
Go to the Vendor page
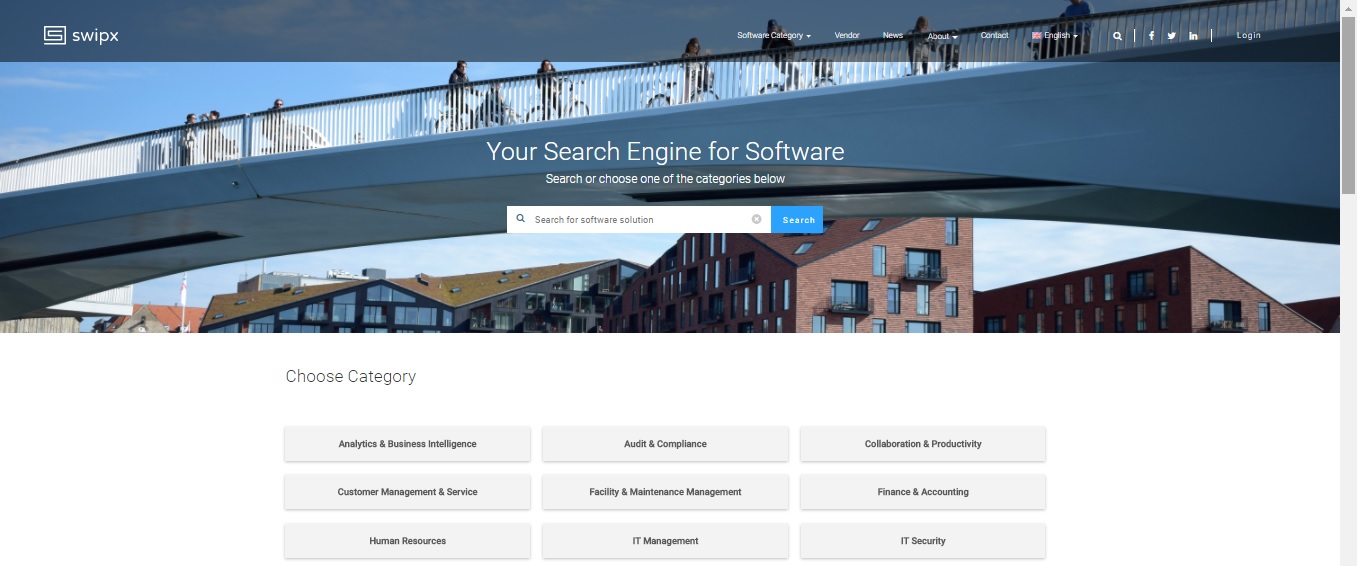click(x=847, y=36)
